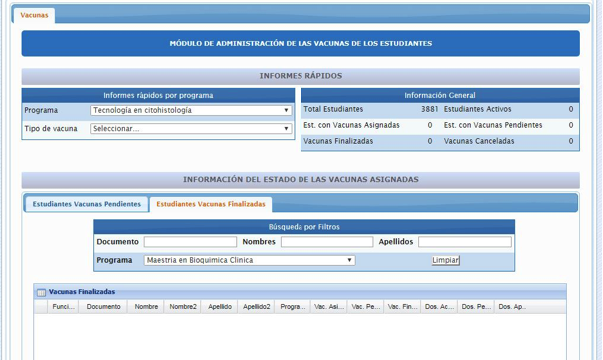Switch to Estudiantes Vacunas Pendientes tab
Viewport: 603px width, 360px height.
point(87,204)
